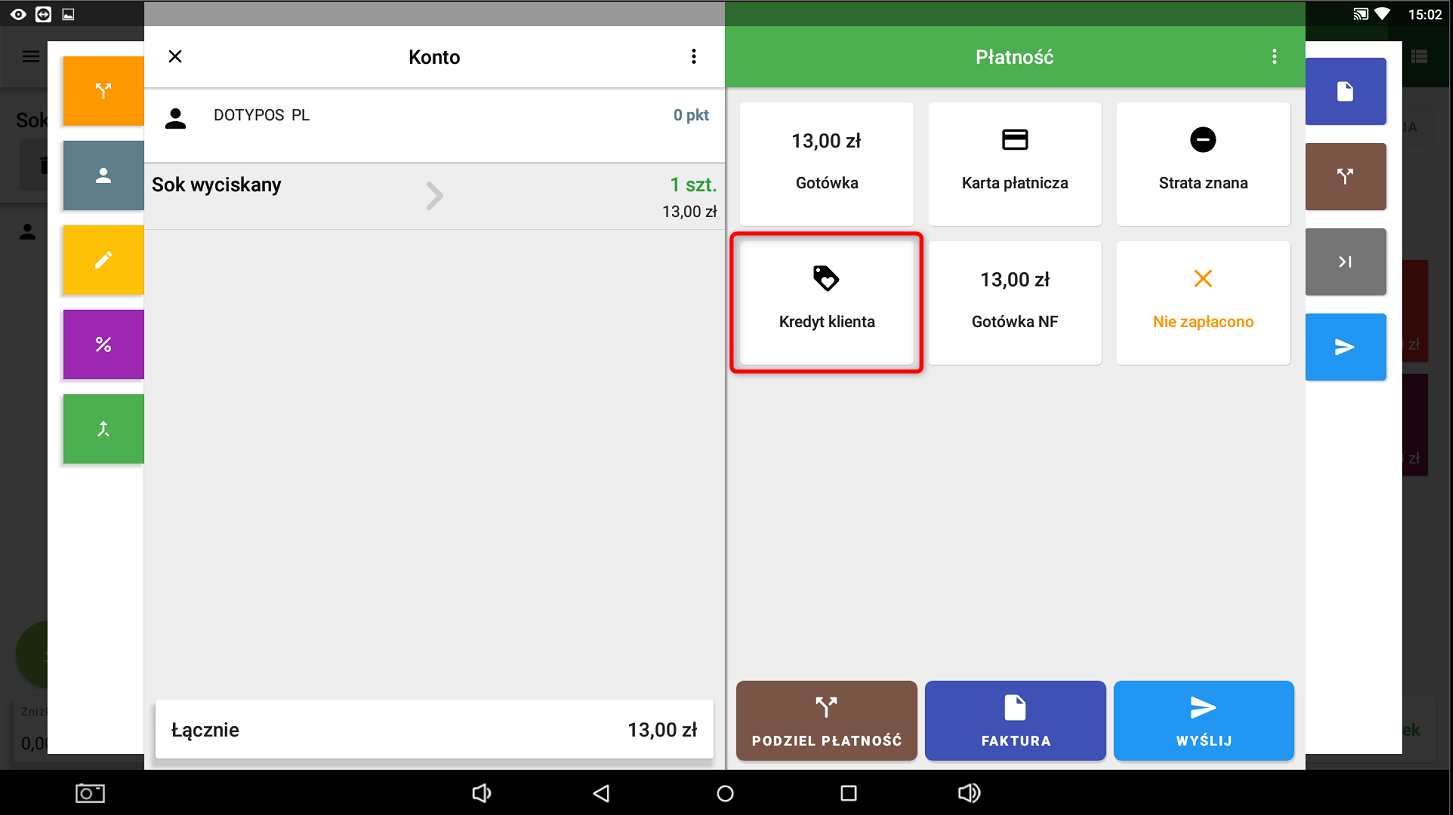Mark bill as Nie zapłacono
The height and width of the screenshot is (815, 1453).
(1202, 302)
